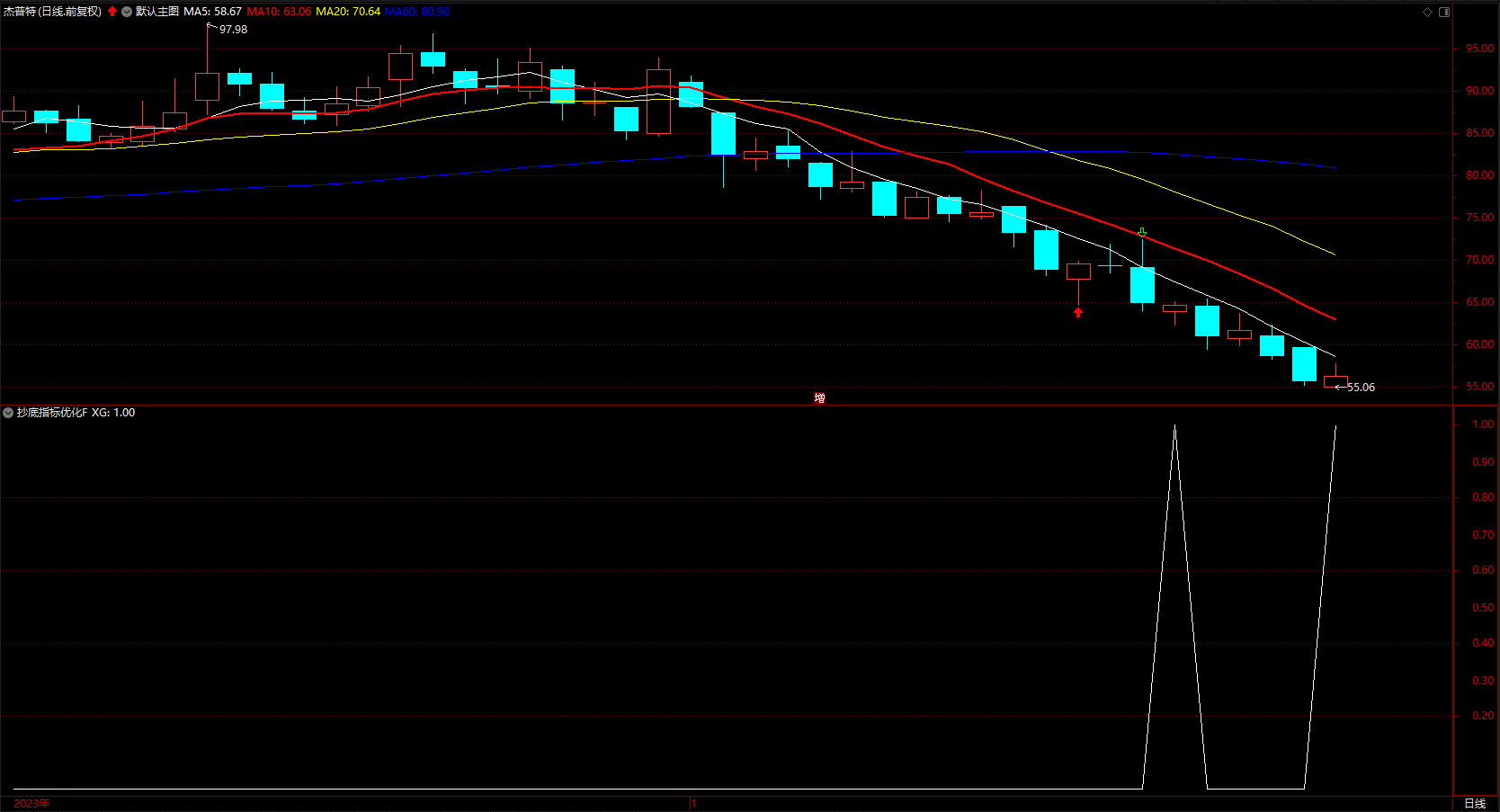Click the 默认主图 label
Screen dimensions: 1500x812
click(157, 12)
